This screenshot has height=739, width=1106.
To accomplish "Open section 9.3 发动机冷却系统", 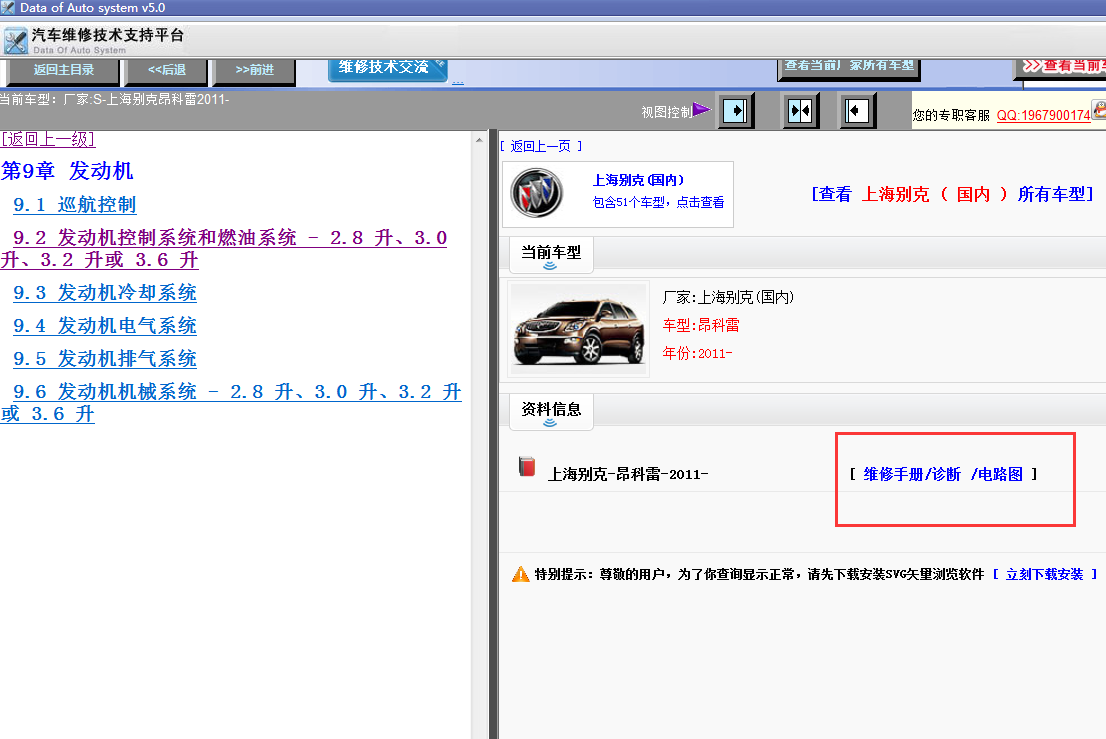I will 104,293.
